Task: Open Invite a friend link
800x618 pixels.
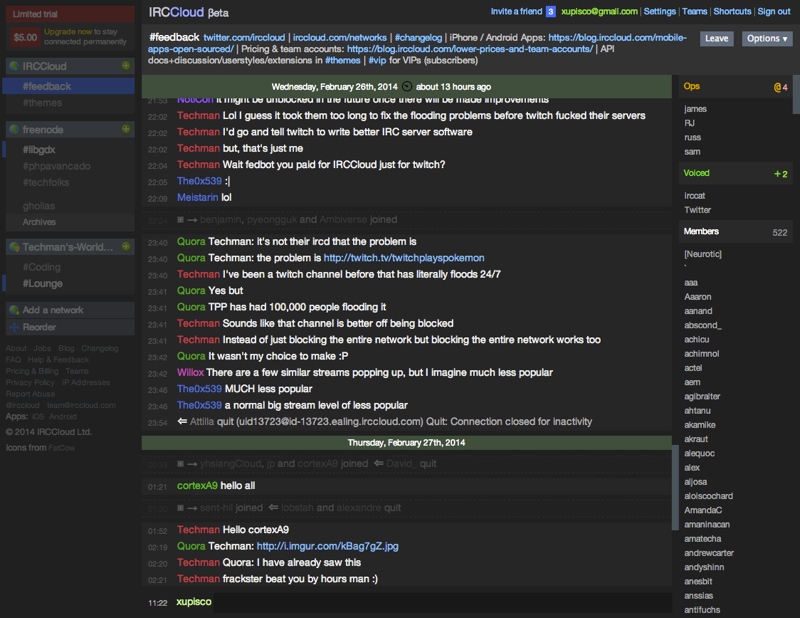Action: click(516, 11)
